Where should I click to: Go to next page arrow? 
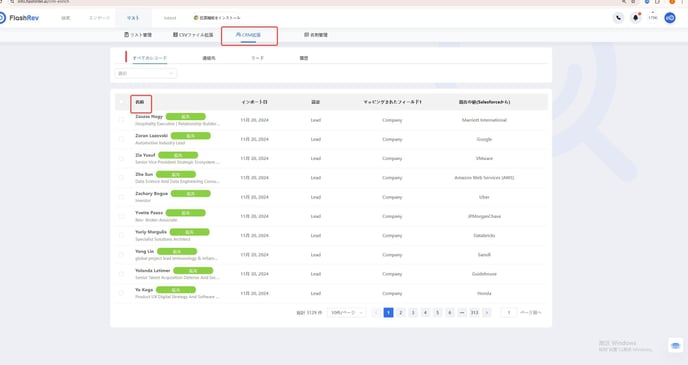click(x=487, y=312)
